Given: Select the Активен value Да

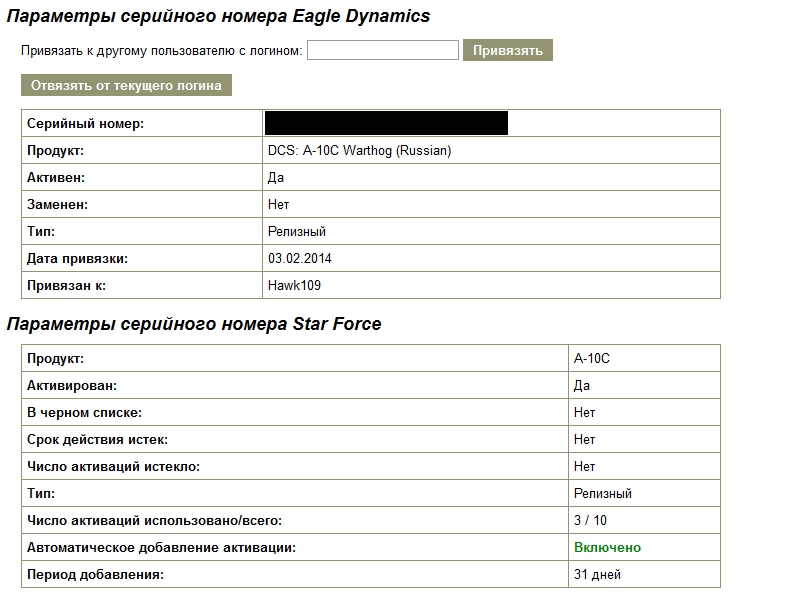Looking at the screenshot, I should (x=276, y=178).
